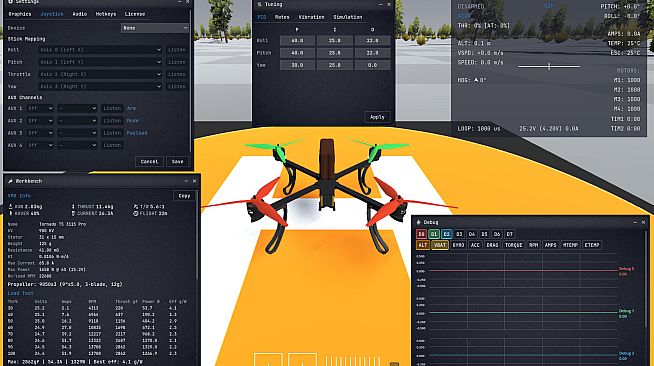Click the CURRENT battery icon in Workbench

tap(73, 213)
